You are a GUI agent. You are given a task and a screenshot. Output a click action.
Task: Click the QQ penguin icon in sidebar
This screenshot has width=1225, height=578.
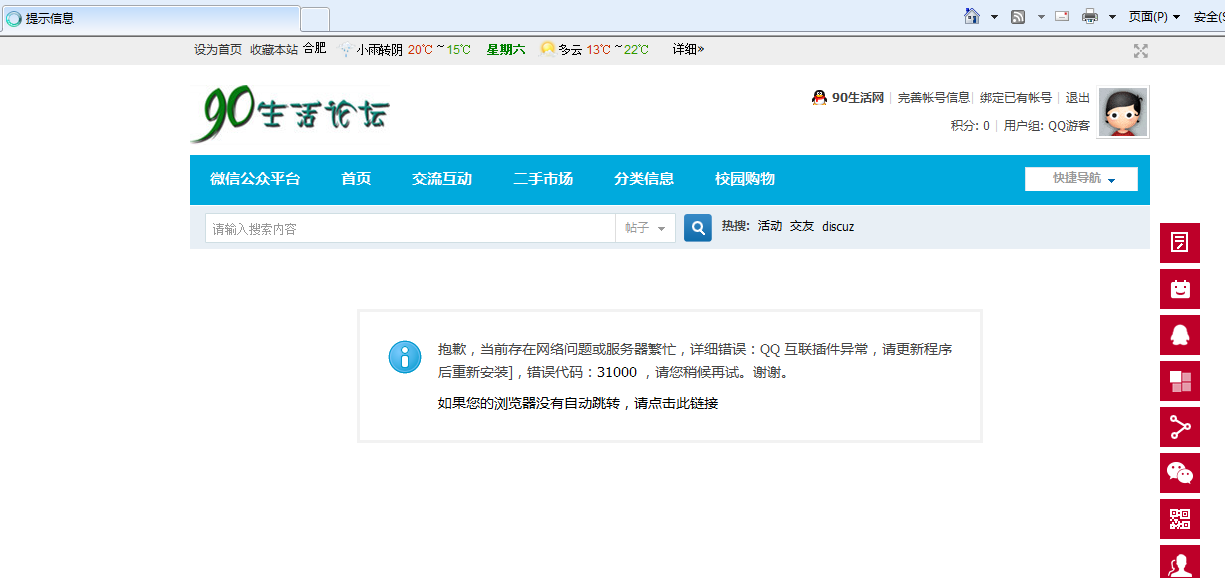pyautogui.click(x=1179, y=335)
